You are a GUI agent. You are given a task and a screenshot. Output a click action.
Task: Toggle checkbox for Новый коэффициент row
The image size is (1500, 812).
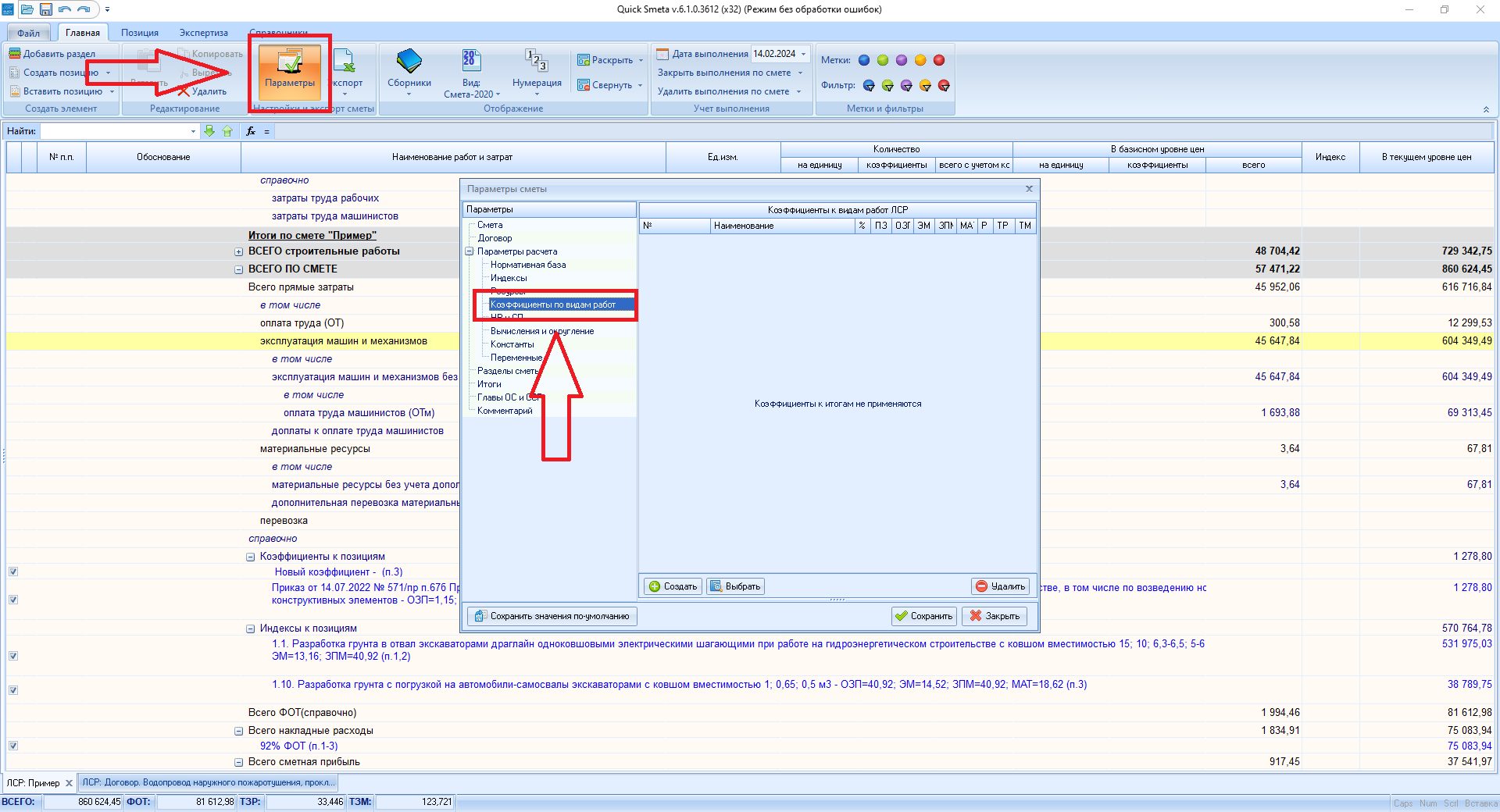click(13, 572)
